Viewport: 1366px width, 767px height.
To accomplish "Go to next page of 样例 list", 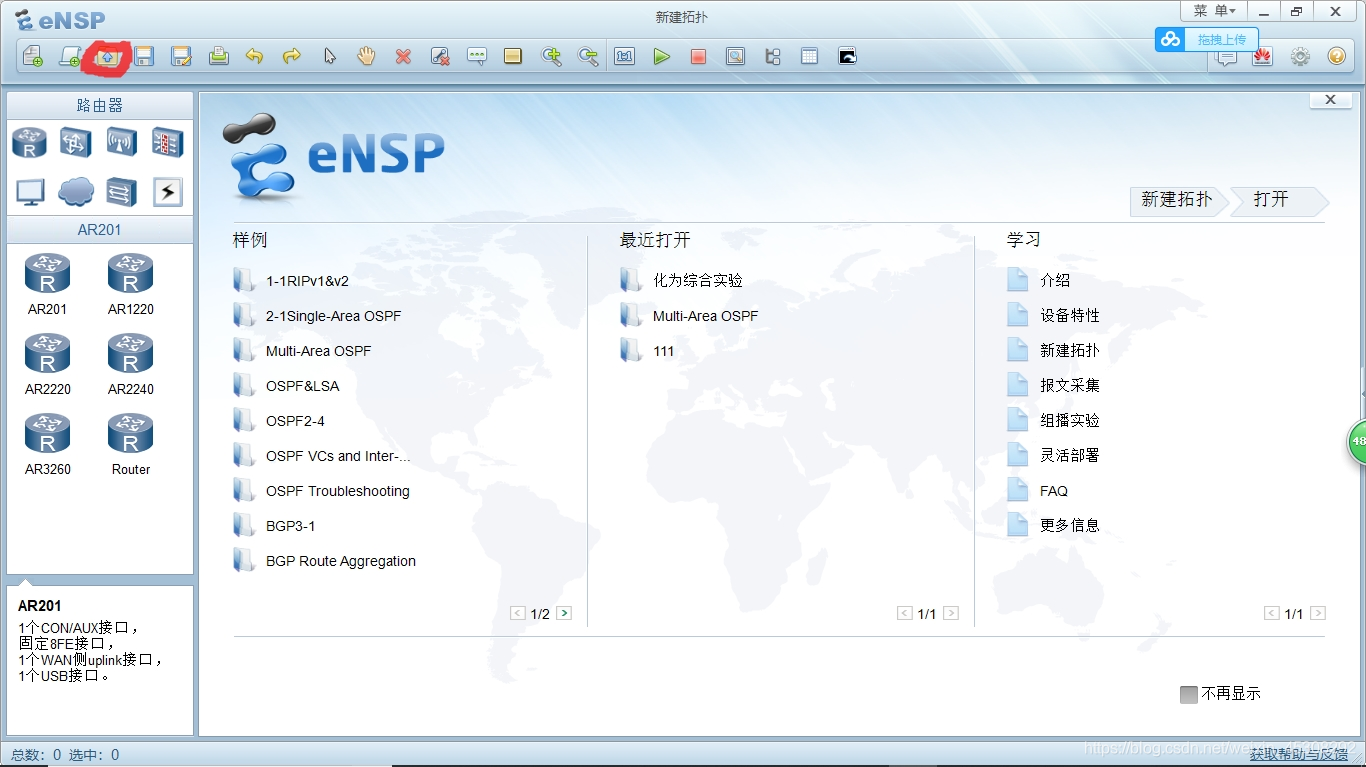I will pos(564,613).
